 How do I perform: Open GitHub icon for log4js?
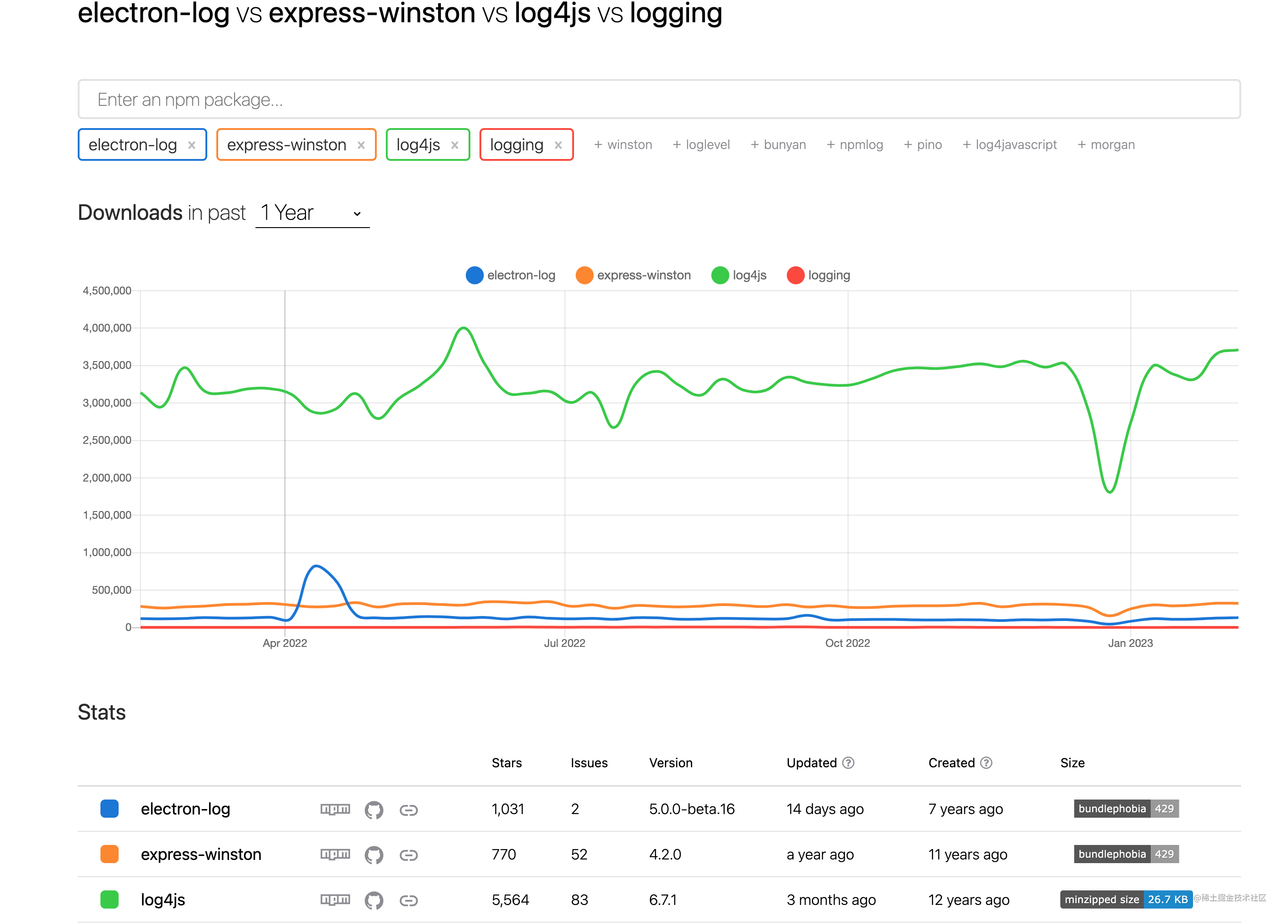coord(374,900)
